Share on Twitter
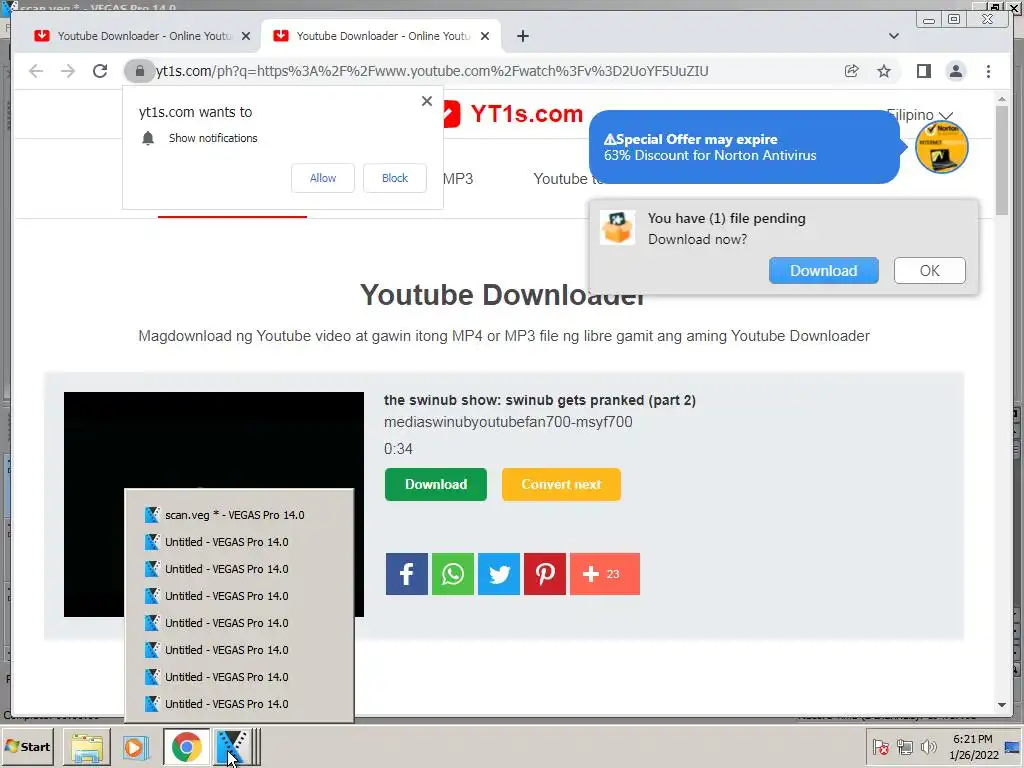This screenshot has width=1024, height=768. (x=499, y=574)
